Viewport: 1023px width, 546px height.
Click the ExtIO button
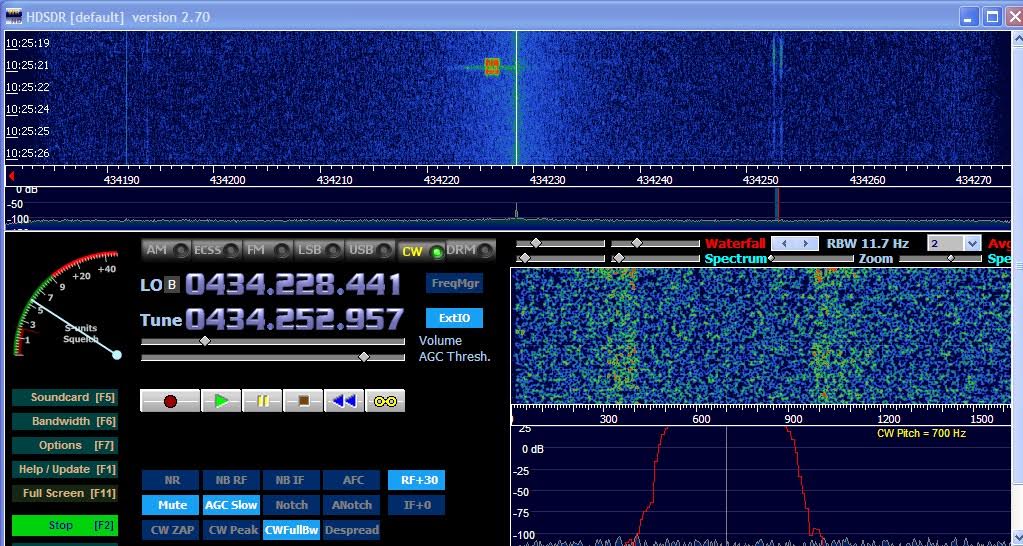[454, 318]
